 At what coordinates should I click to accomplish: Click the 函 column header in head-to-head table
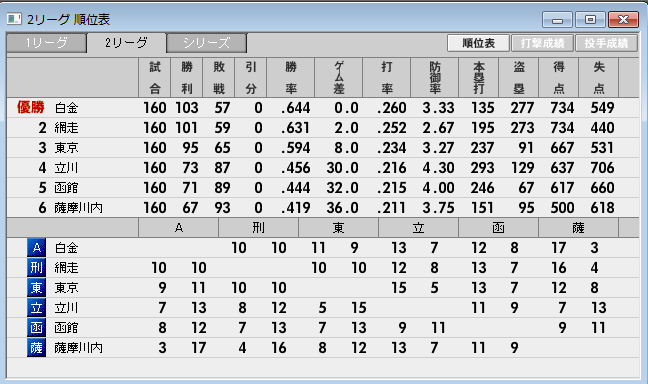(498, 228)
